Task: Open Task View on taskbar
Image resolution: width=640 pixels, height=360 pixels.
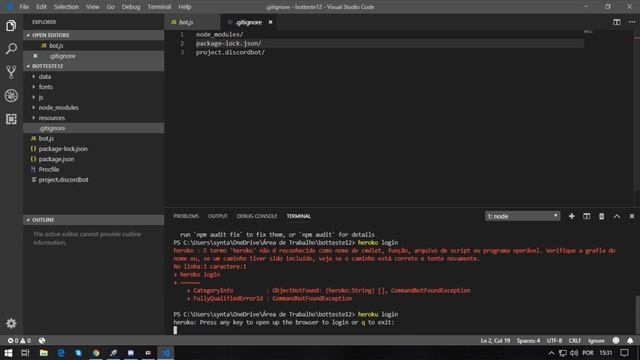Action: (x=25, y=353)
